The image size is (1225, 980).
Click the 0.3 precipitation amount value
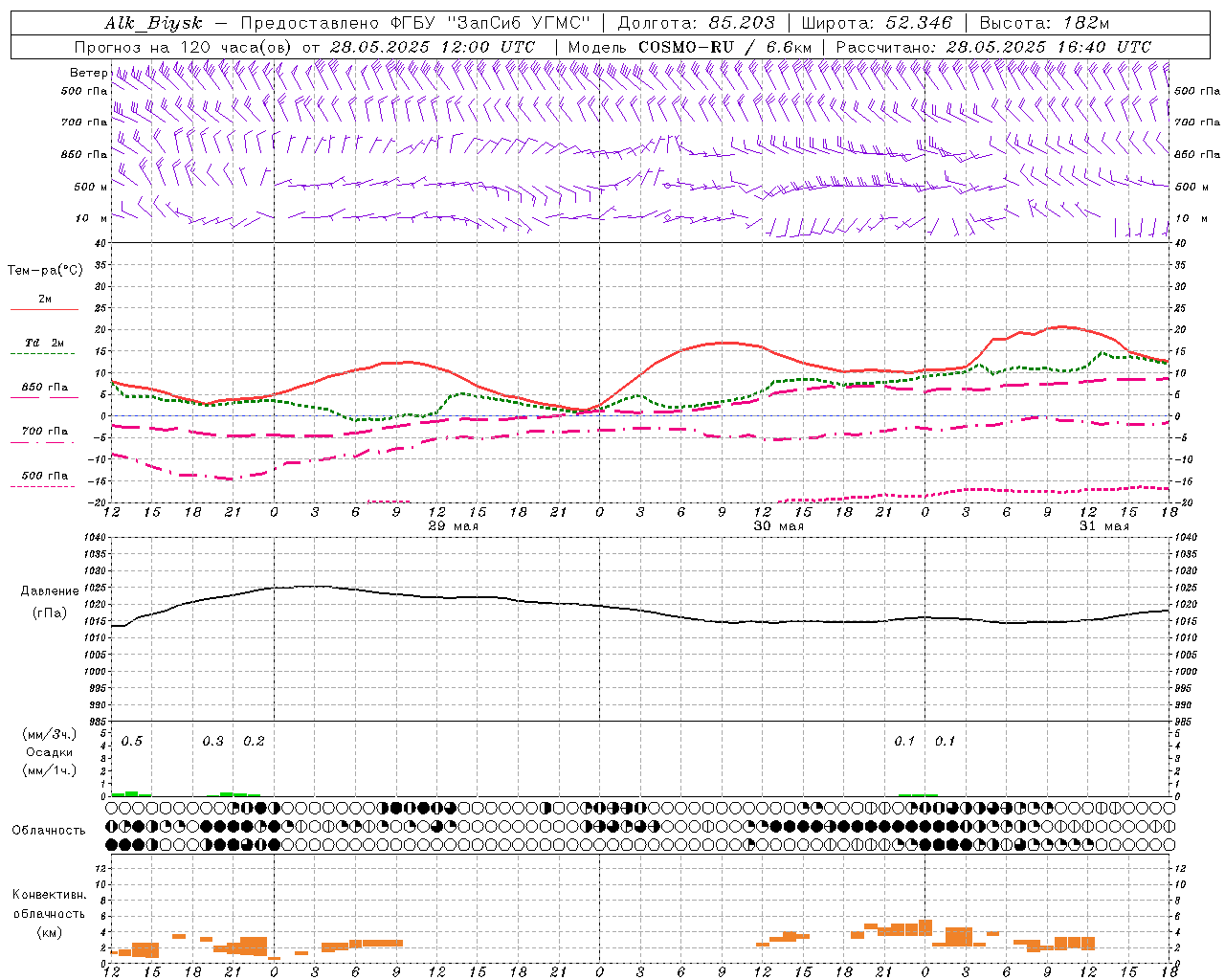point(213,742)
